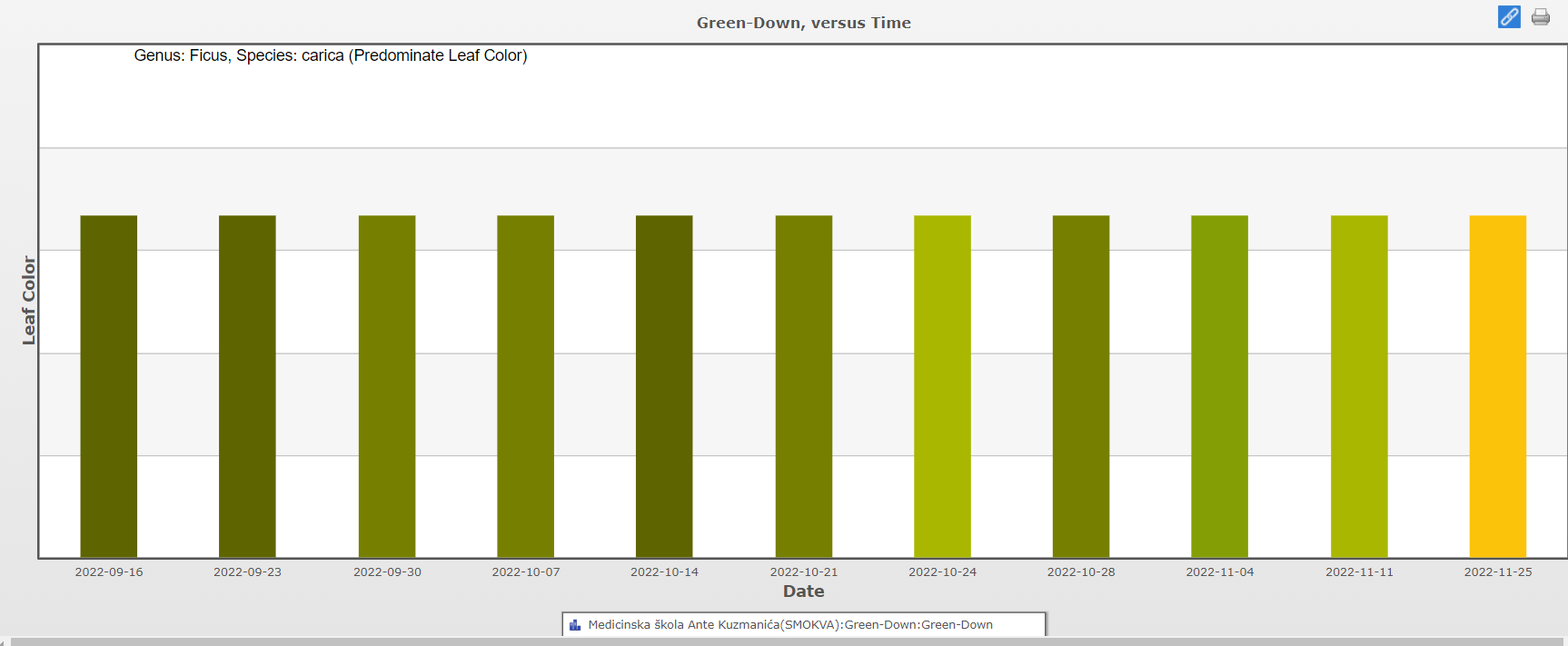The image size is (1568, 646).
Task: Click the legend's small bar chart icon
Action: pos(575,625)
